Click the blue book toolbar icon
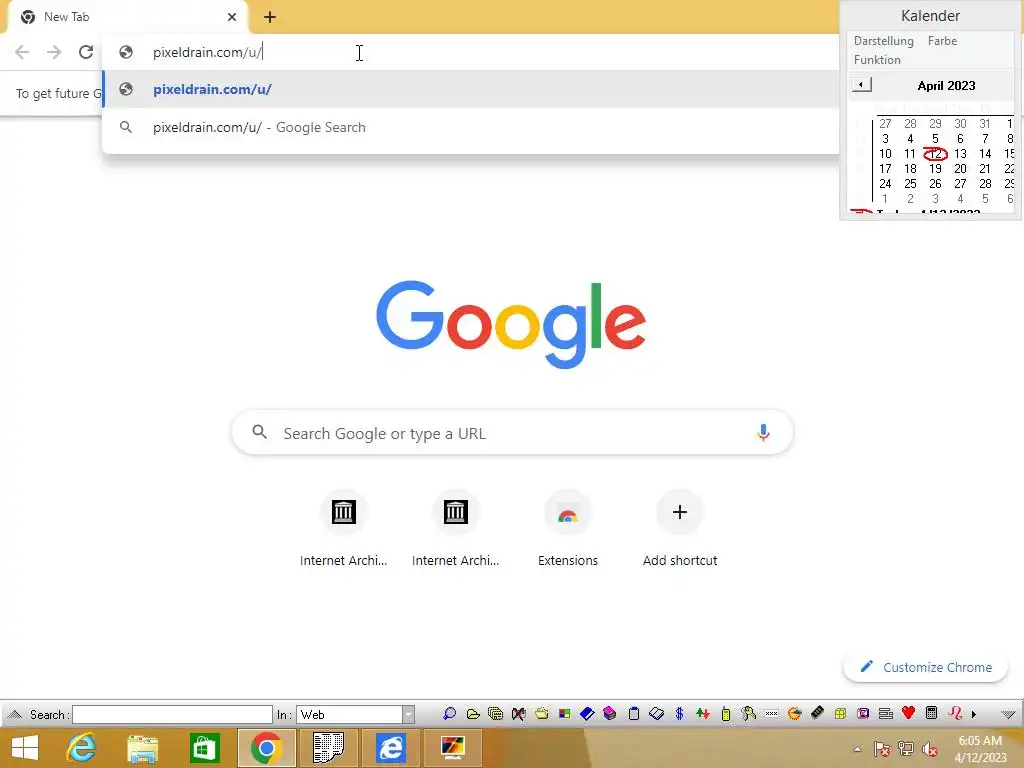This screenshot has width=1024, height=768. coord(587,714)
